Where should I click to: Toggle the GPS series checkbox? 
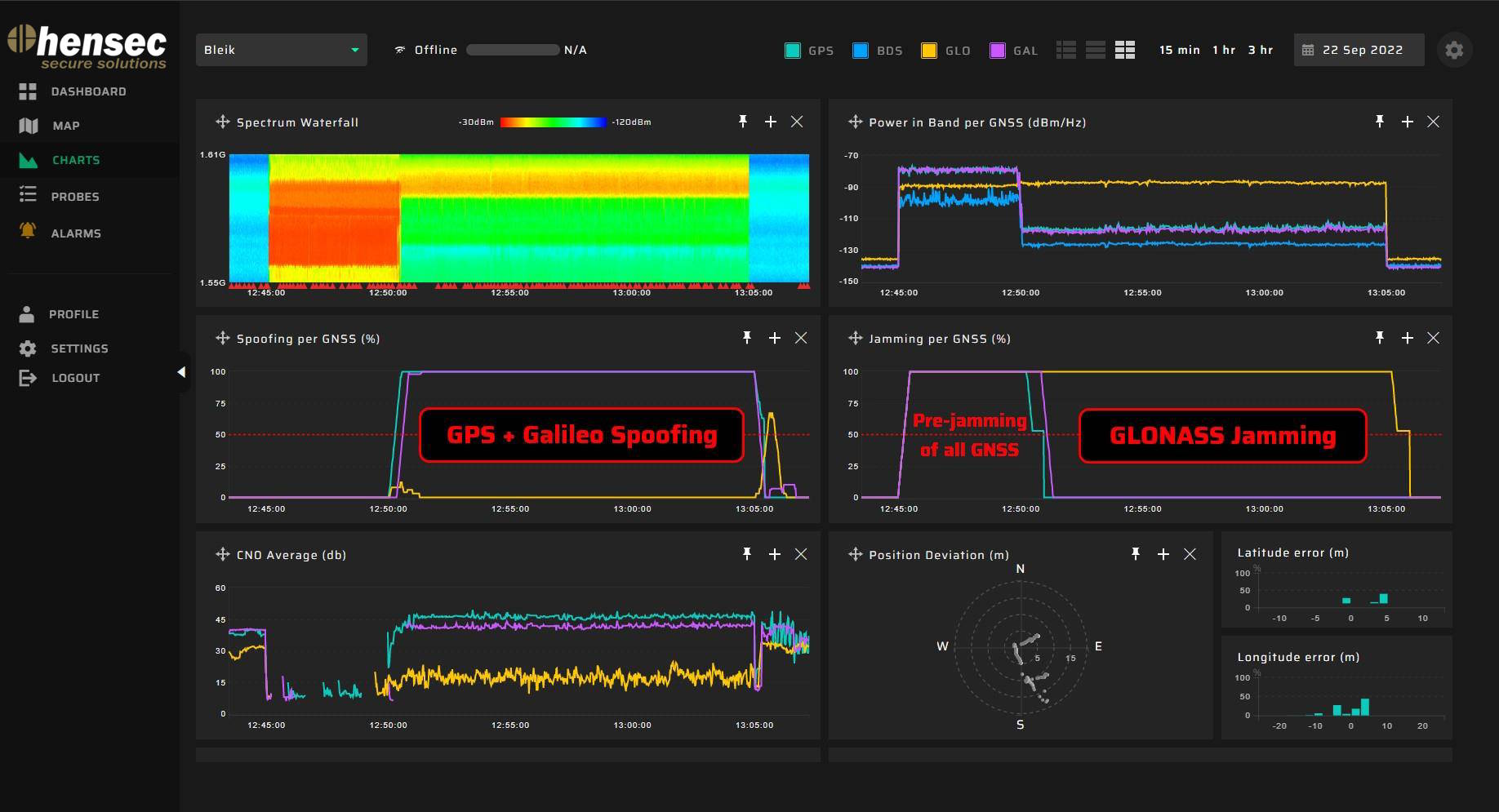tap(792, 51)
